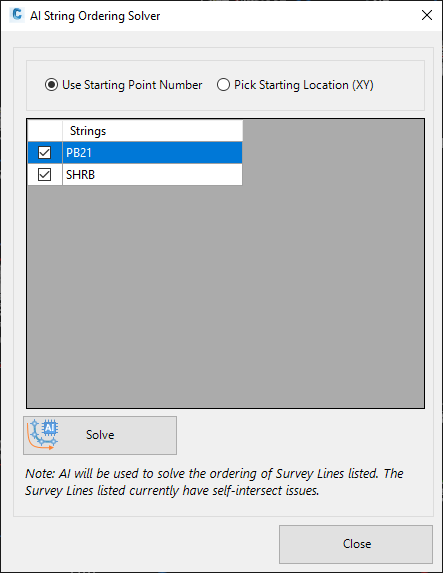Click the AI solver icon on Solve button
Viewport: 443px width, 573px height.
click(x=42, y=435)
